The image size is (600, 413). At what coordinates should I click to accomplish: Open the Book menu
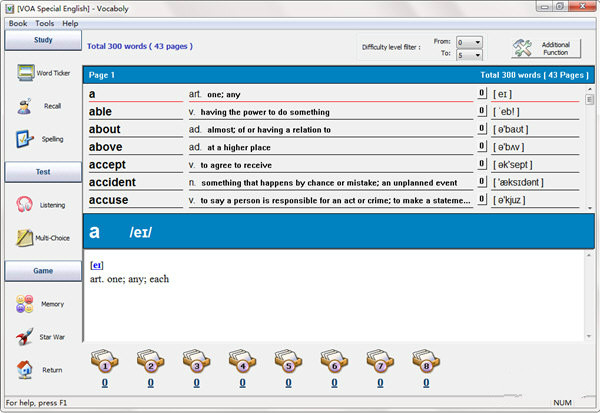click(x=18, y=23)
